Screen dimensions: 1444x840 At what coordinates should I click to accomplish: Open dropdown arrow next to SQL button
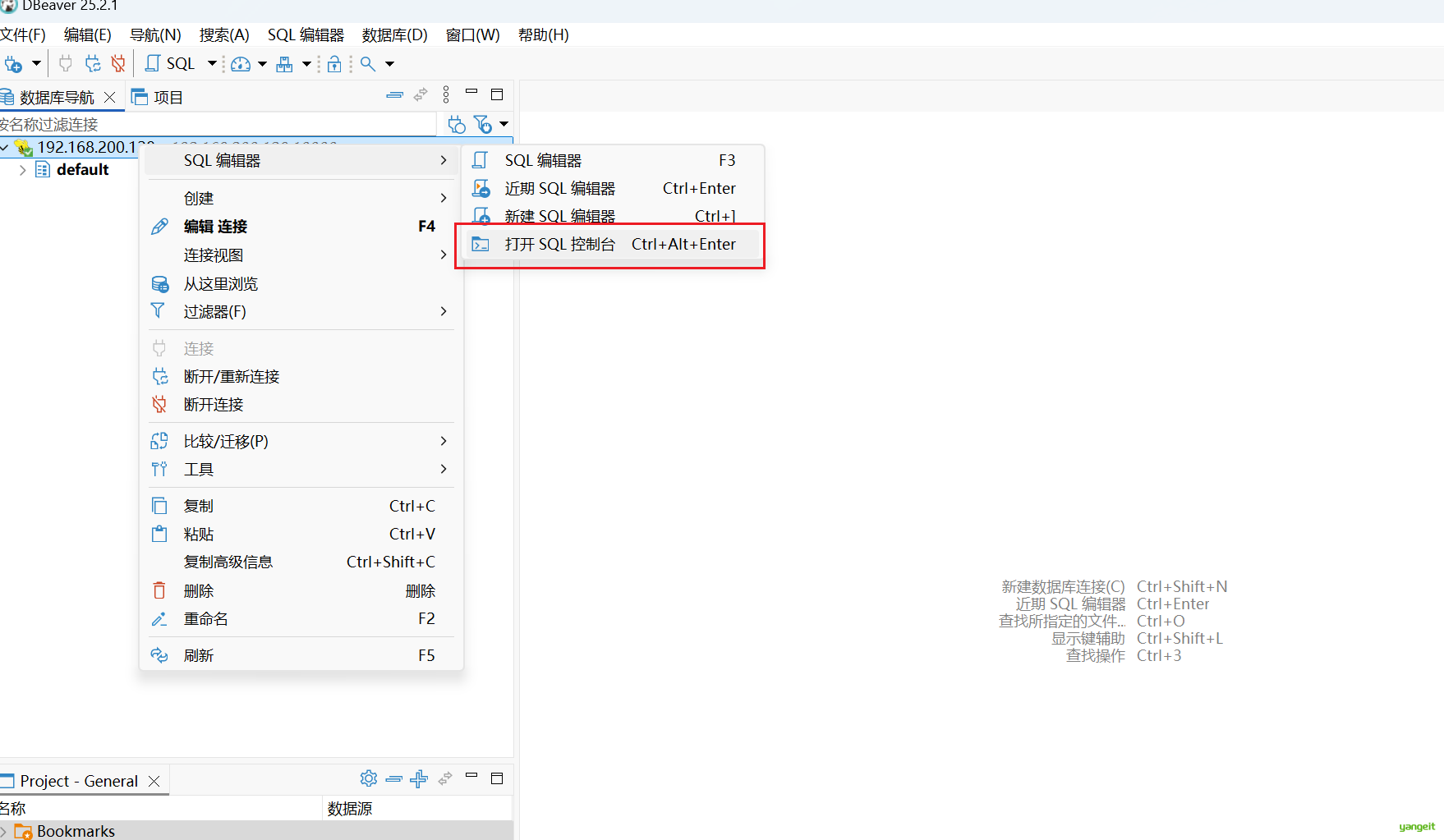tap(212, 64)
